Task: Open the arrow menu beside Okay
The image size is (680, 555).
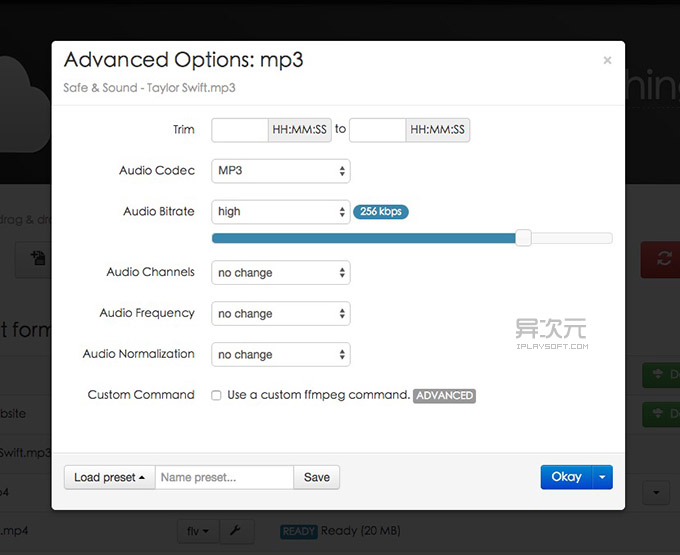Action: (602, 477)
